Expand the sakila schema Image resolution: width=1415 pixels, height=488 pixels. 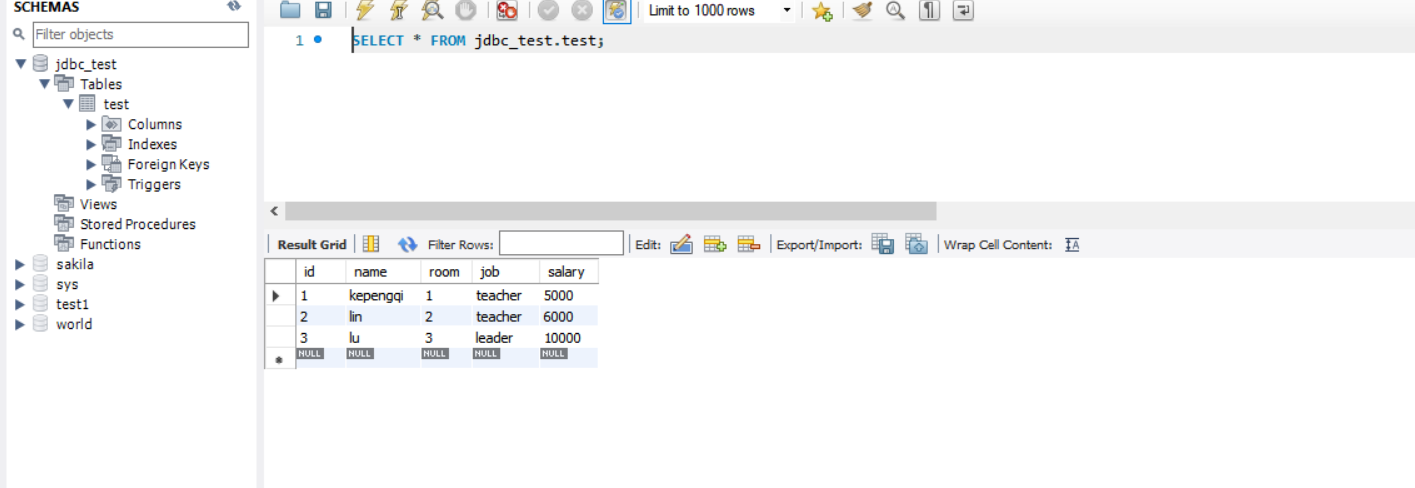click(x=20, y=264)
